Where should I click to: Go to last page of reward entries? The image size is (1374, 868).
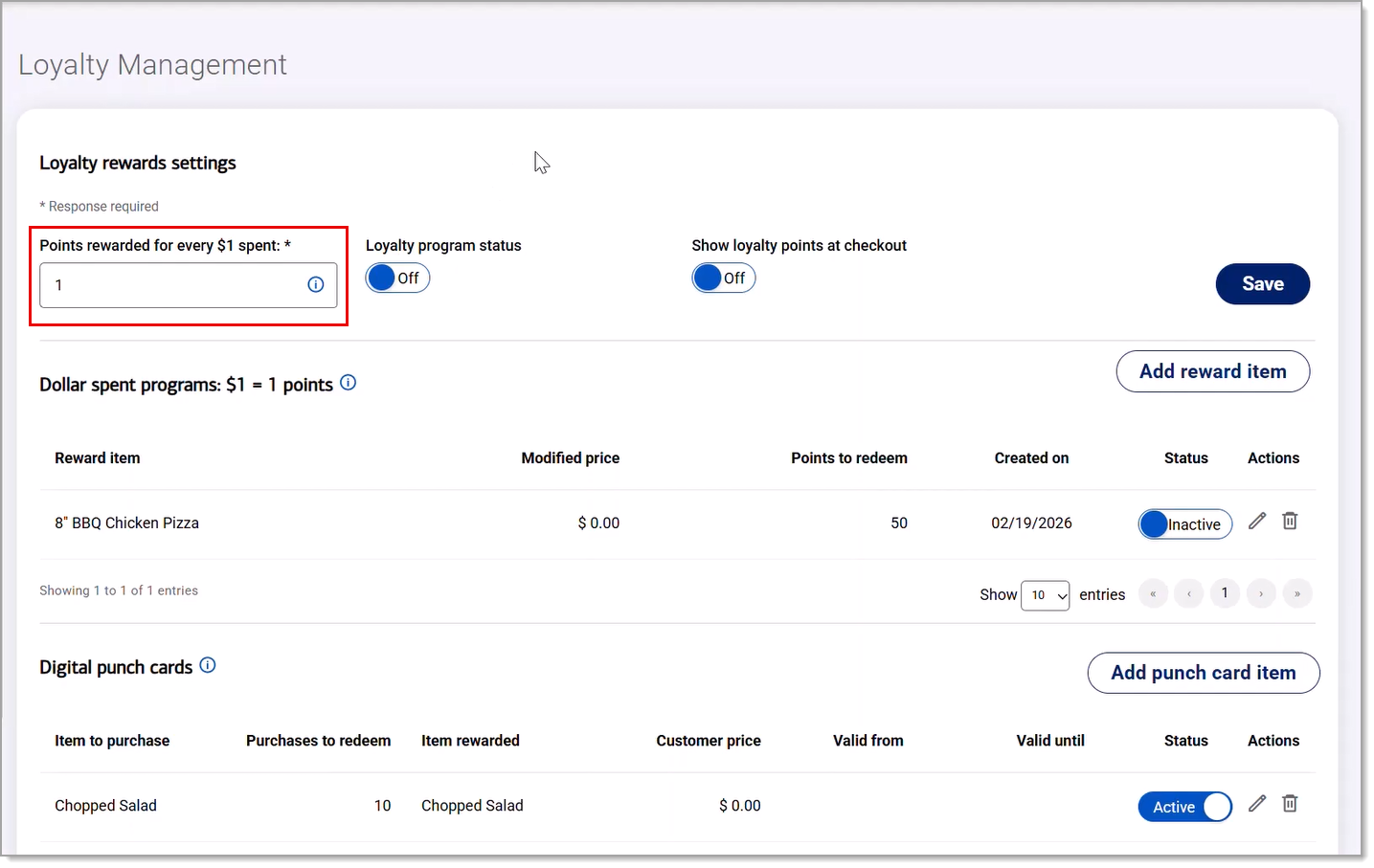[1297, 593]
